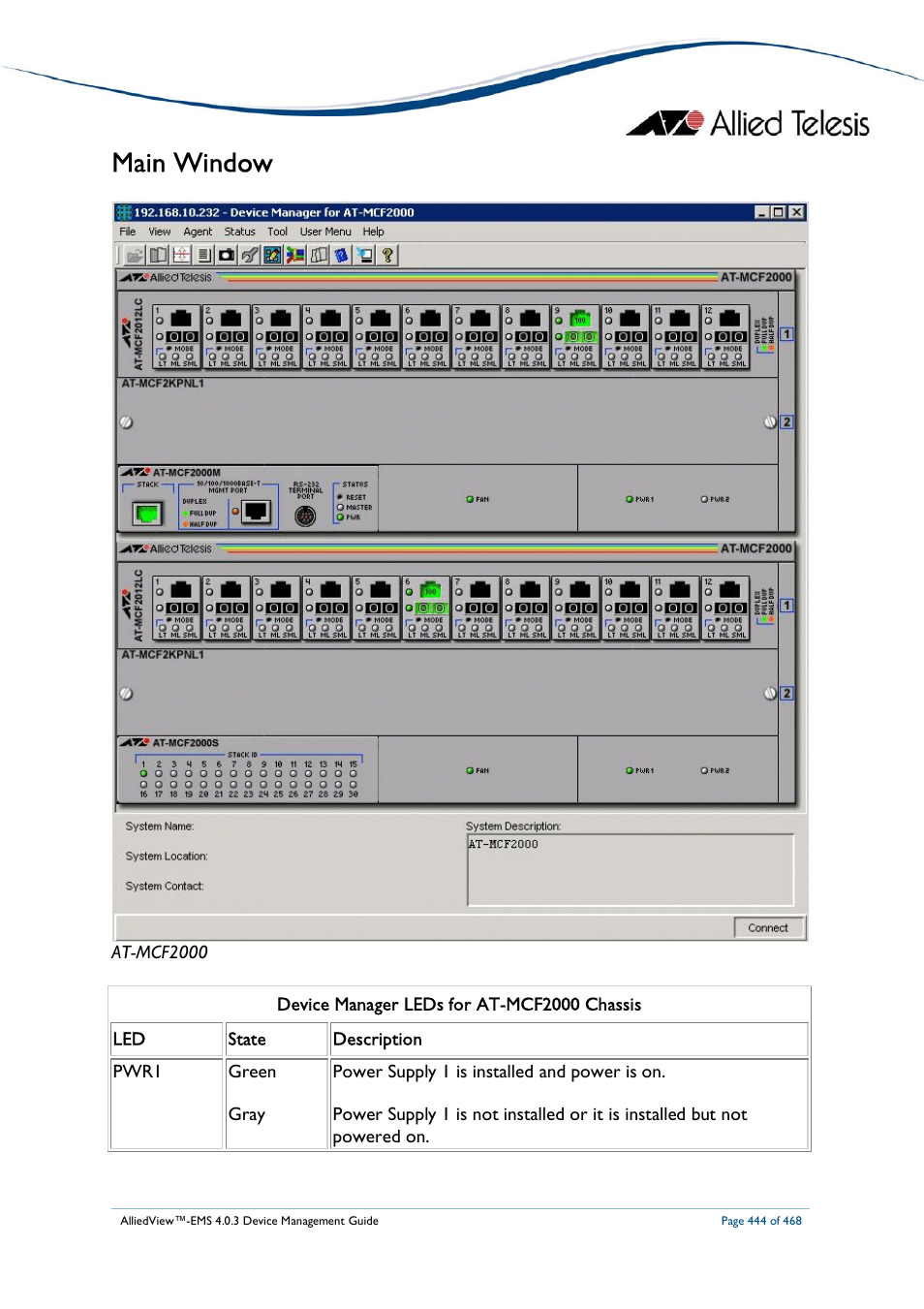The width and height of the screenshot is (924, 1309).
Task: Select the green active port 9 in top chassis
Action: point(580,319)
